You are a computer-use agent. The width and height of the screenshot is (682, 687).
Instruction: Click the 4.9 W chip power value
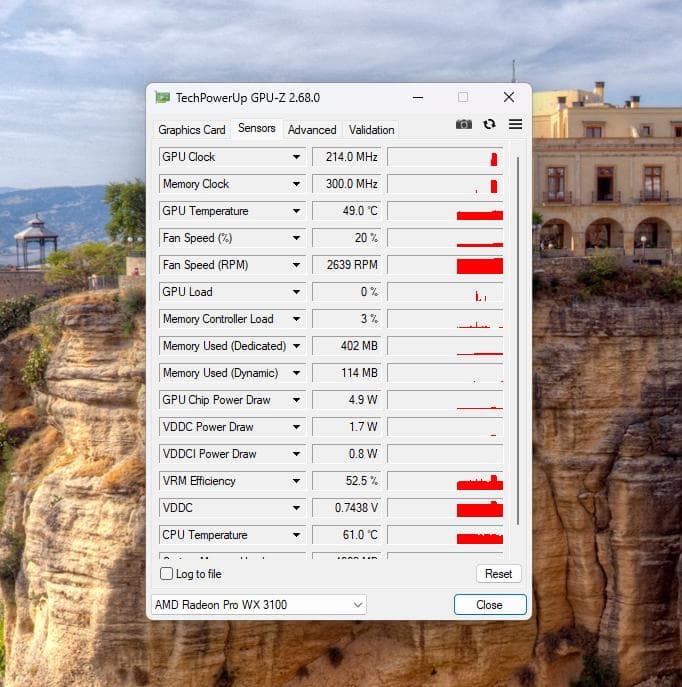pos(347,400)
